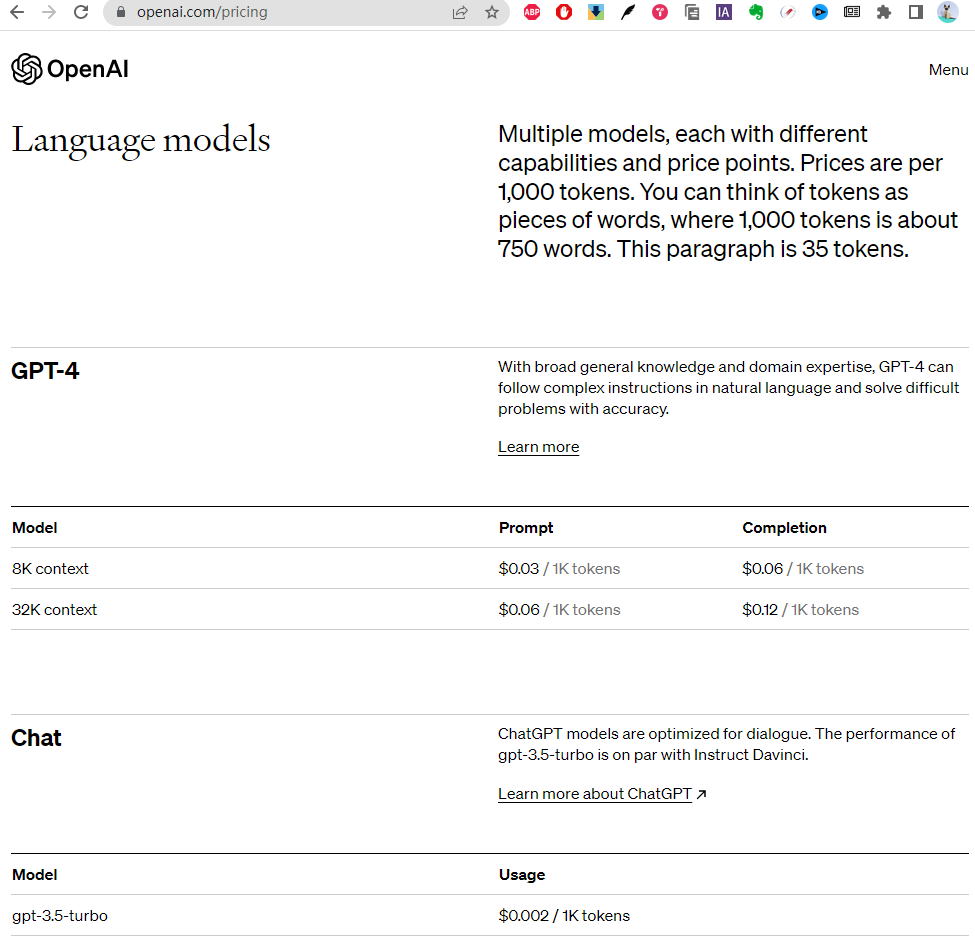Click the 'Completion' column header
The width and height of the screenshot is (975, 943).
pos(785,528)
